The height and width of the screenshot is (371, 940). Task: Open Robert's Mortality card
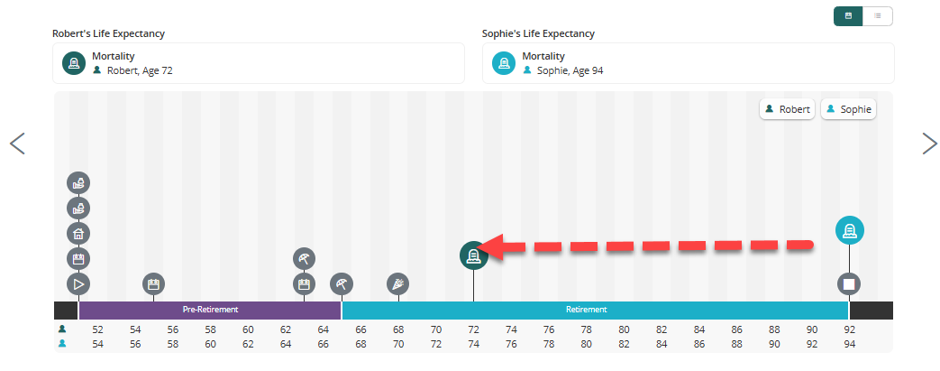tap(258, 63)
